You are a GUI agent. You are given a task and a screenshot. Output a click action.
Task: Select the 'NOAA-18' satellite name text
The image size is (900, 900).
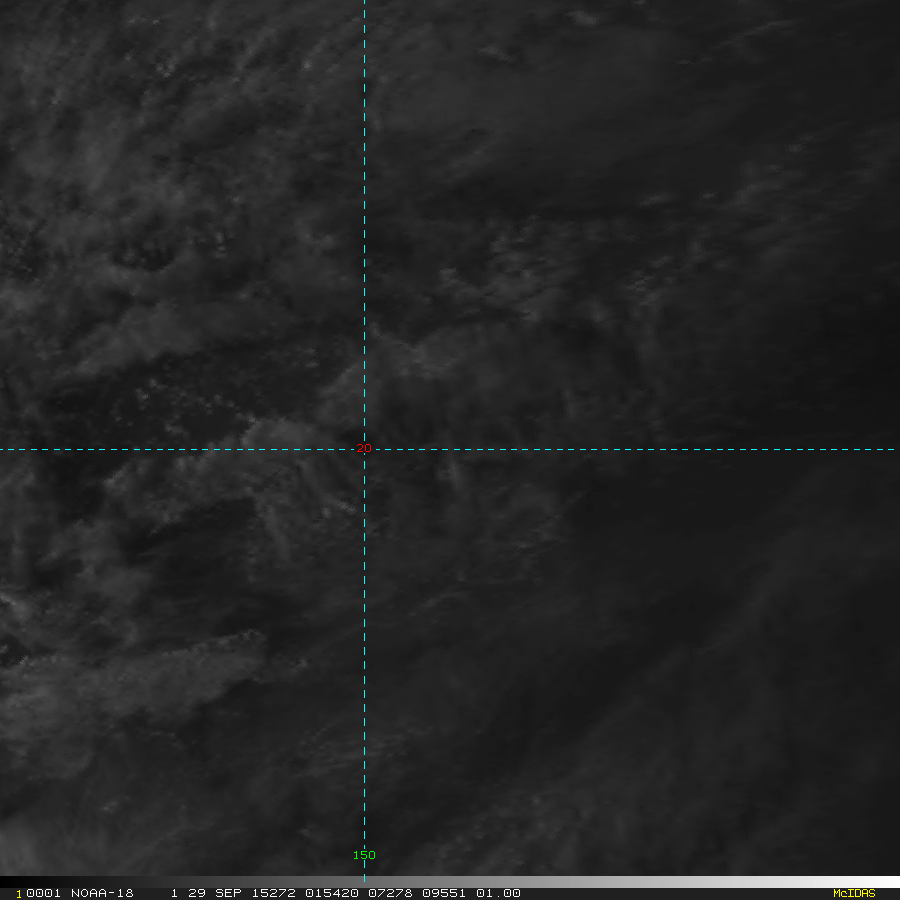coord(102,893)
